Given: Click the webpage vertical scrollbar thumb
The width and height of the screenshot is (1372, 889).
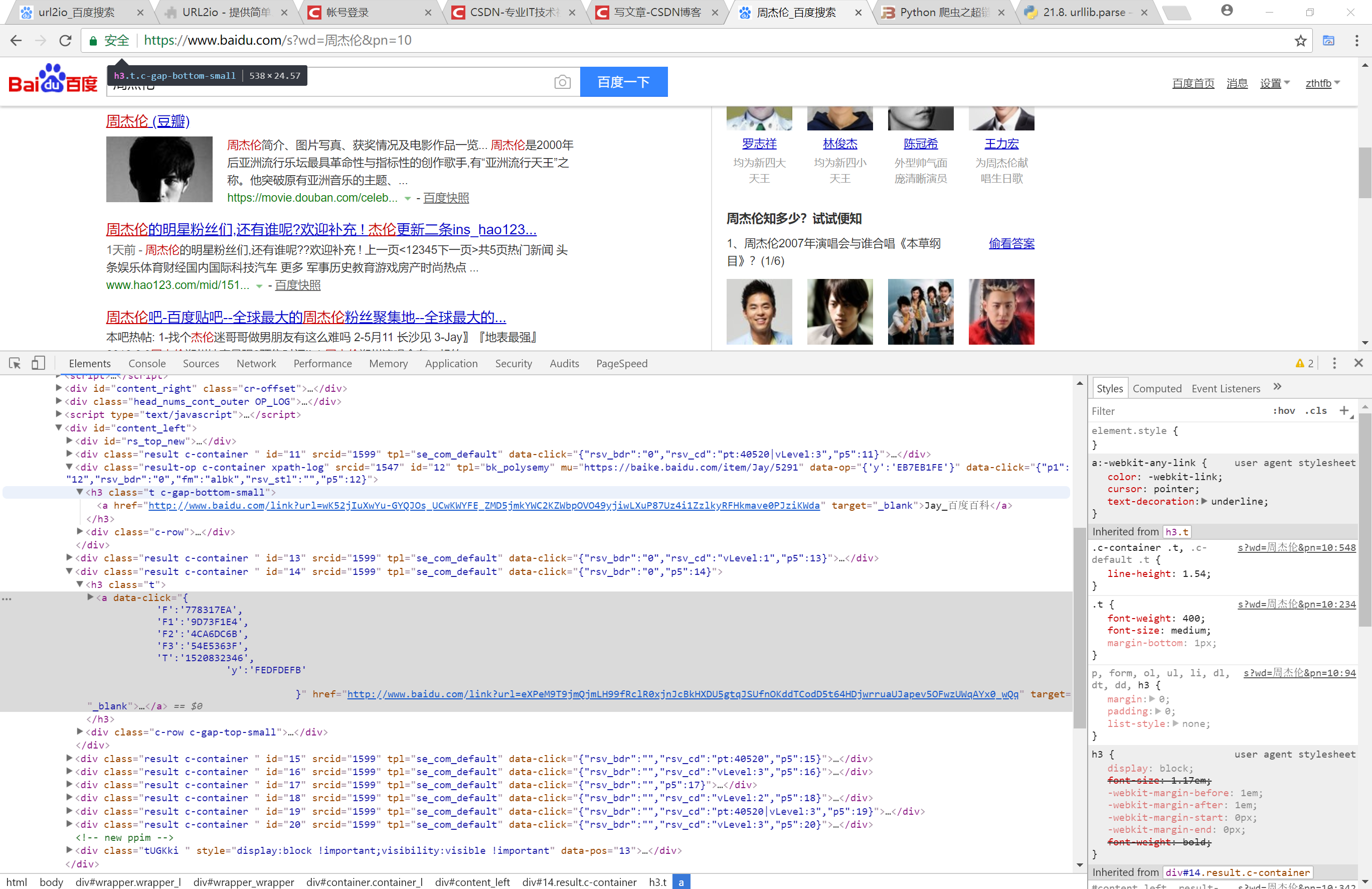Looking at the screenshot, I should 1364,173.
